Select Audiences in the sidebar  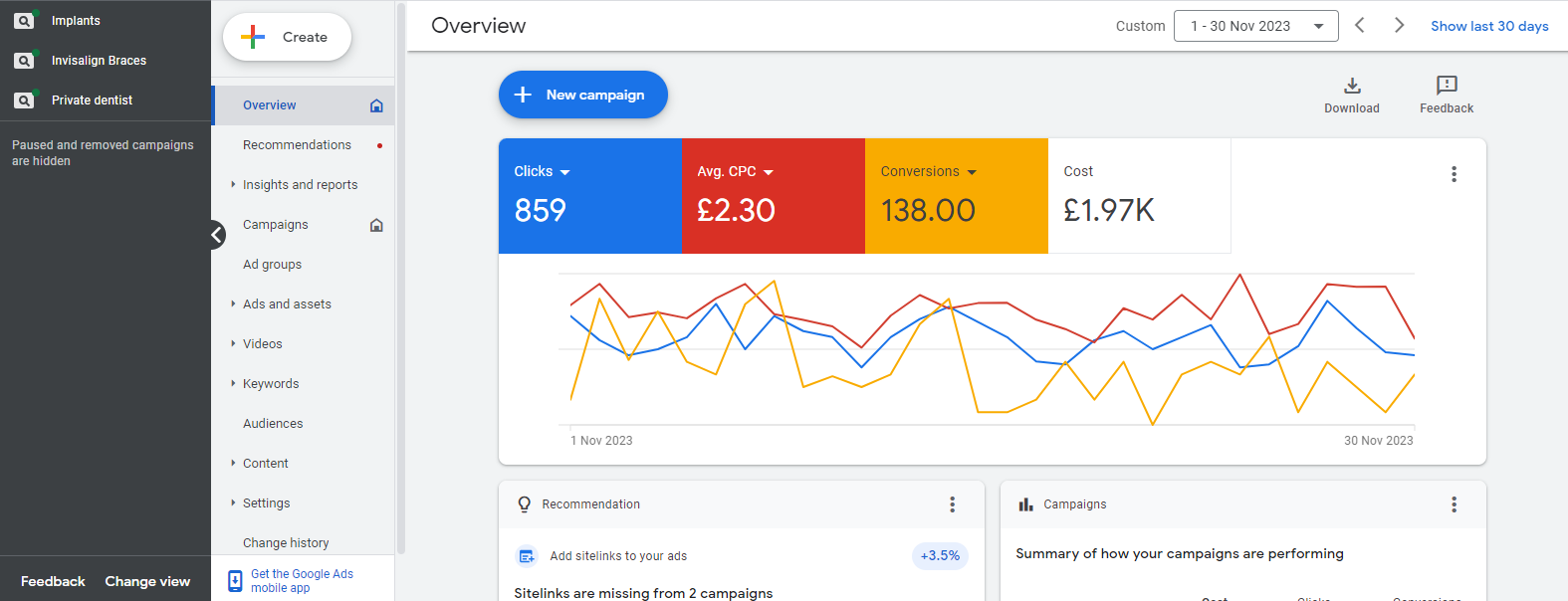273,424
